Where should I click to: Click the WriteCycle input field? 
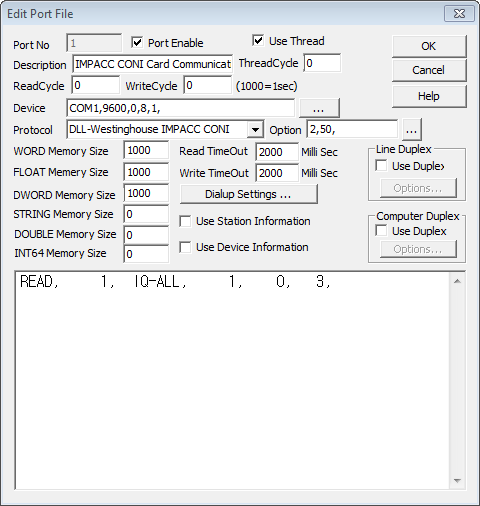click(208, 85)
